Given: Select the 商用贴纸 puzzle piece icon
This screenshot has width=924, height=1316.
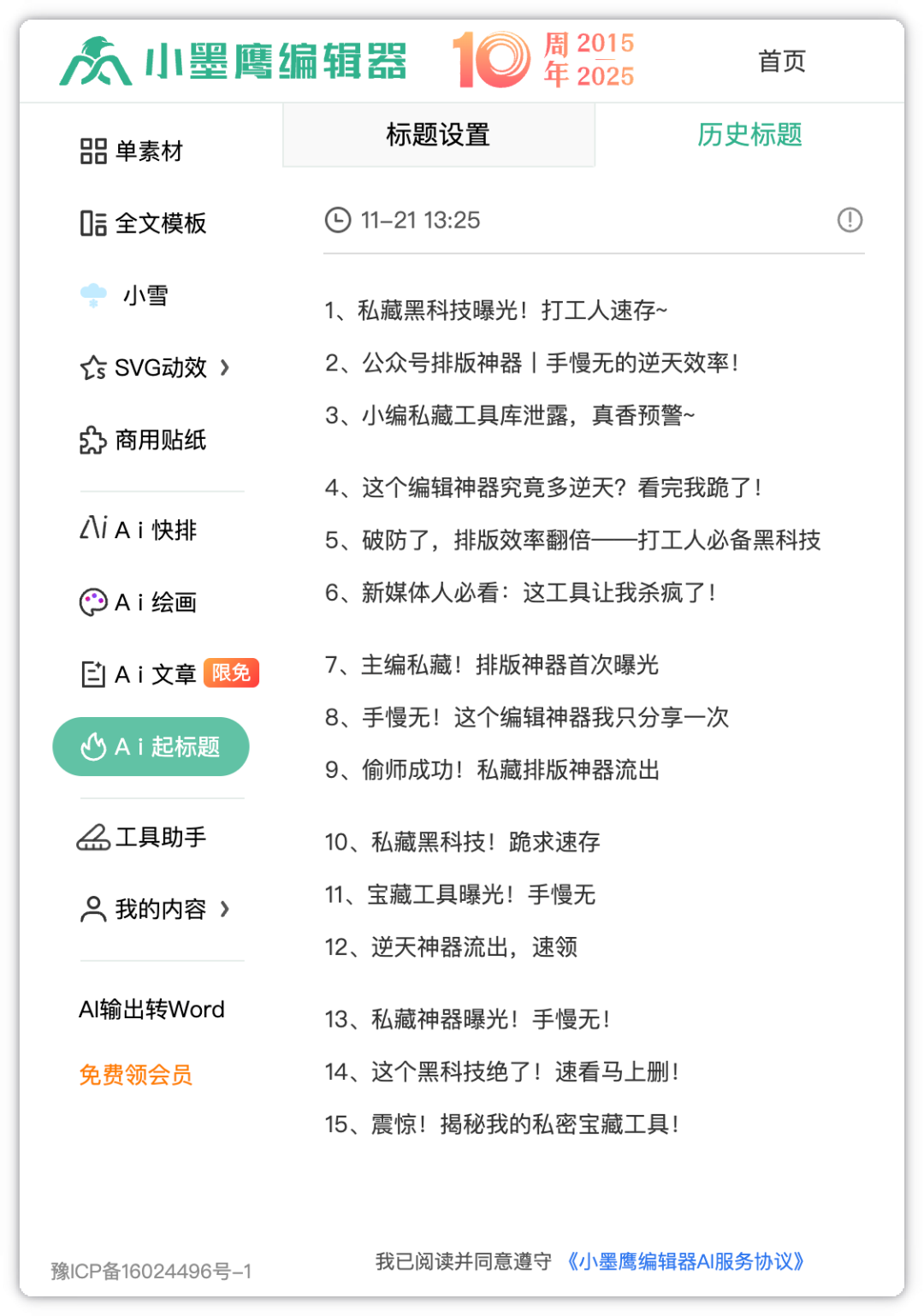Looking at the screenshot, I should point(93,441).
